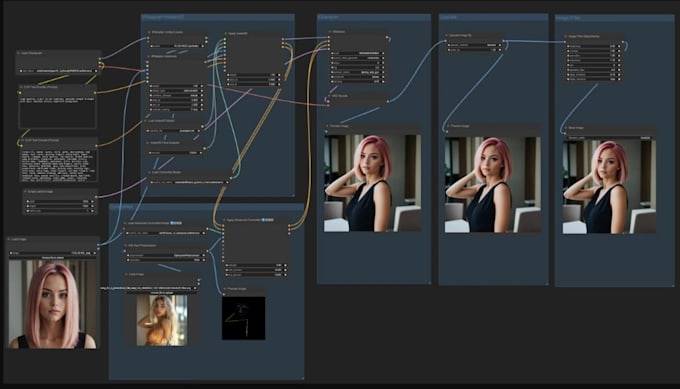Click the output image in the Save Image node

pyautogui.click(x=609, y=187)
